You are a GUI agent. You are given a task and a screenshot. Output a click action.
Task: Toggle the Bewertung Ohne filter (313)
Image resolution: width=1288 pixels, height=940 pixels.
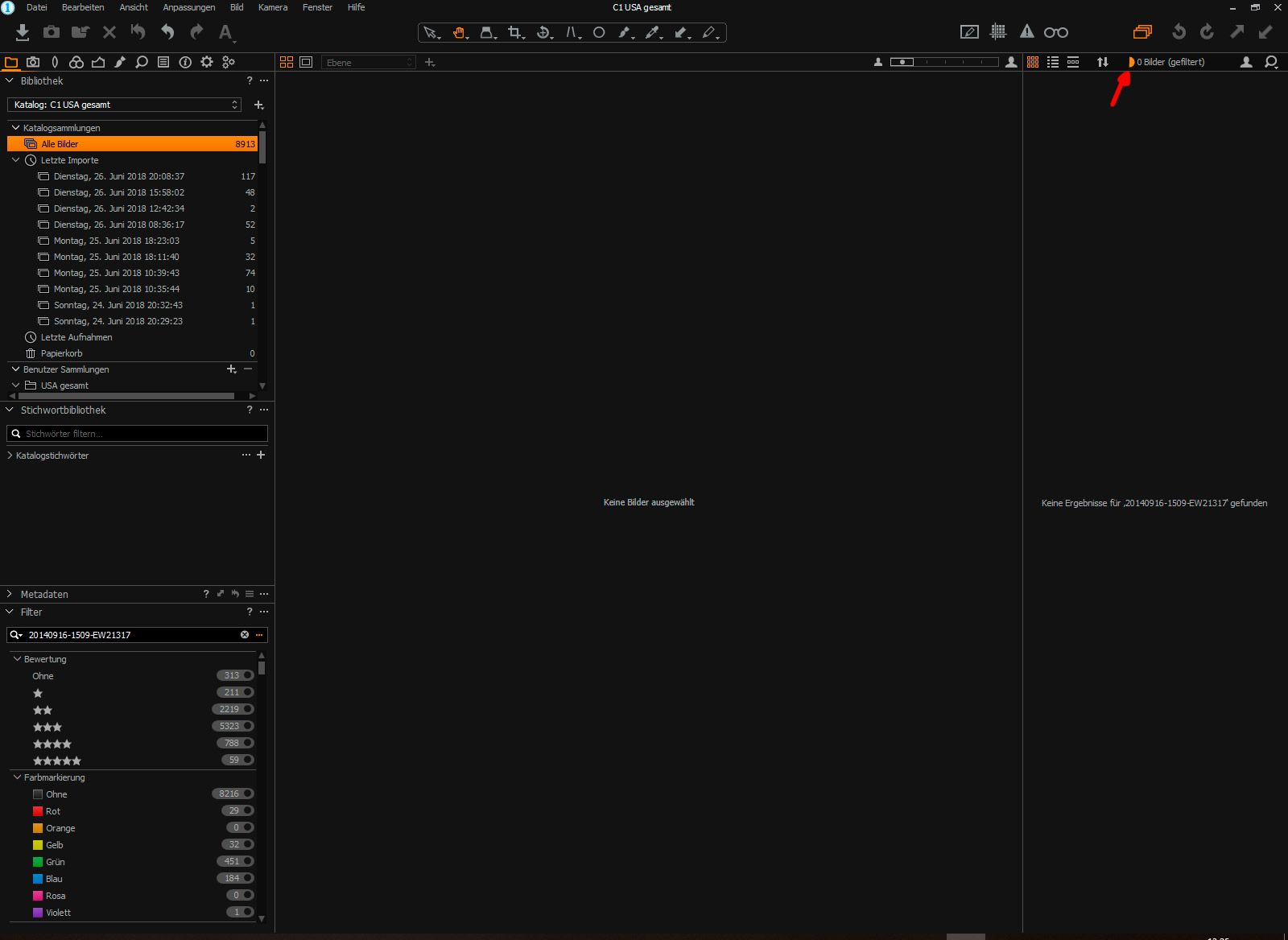pyautogui.click(x=235, y=675)
